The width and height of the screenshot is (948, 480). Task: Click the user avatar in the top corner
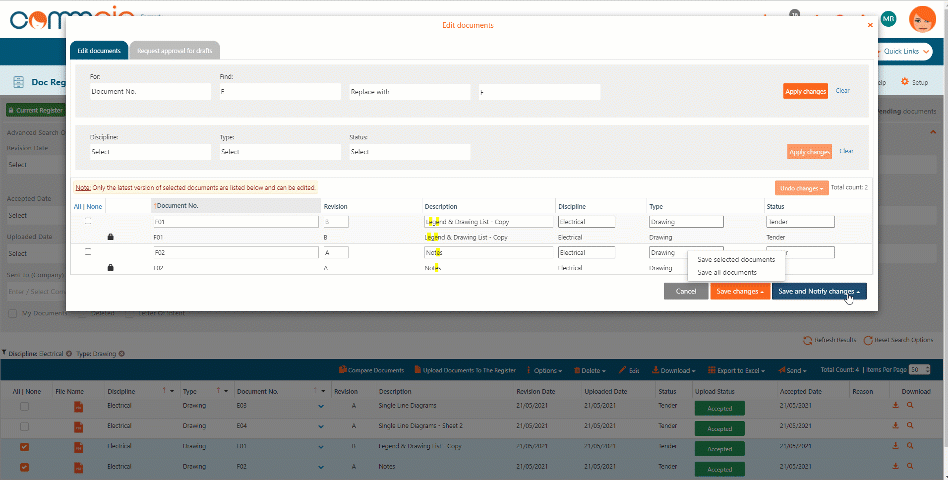tap(922, 19)
